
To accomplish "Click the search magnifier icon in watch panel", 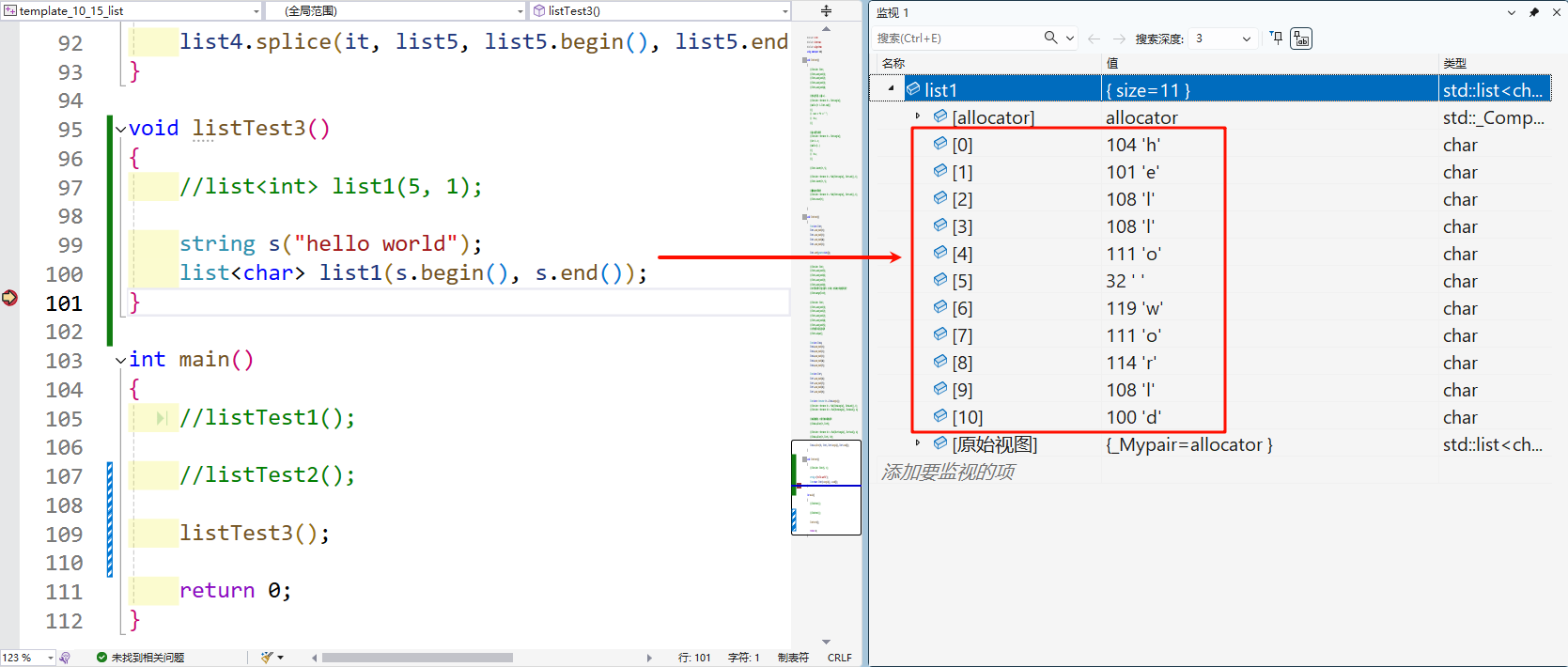I will (1050, 38).
